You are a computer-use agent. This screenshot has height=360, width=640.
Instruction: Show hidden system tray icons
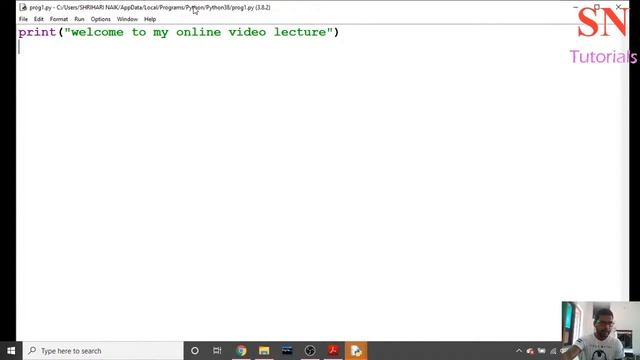(519, 351)
